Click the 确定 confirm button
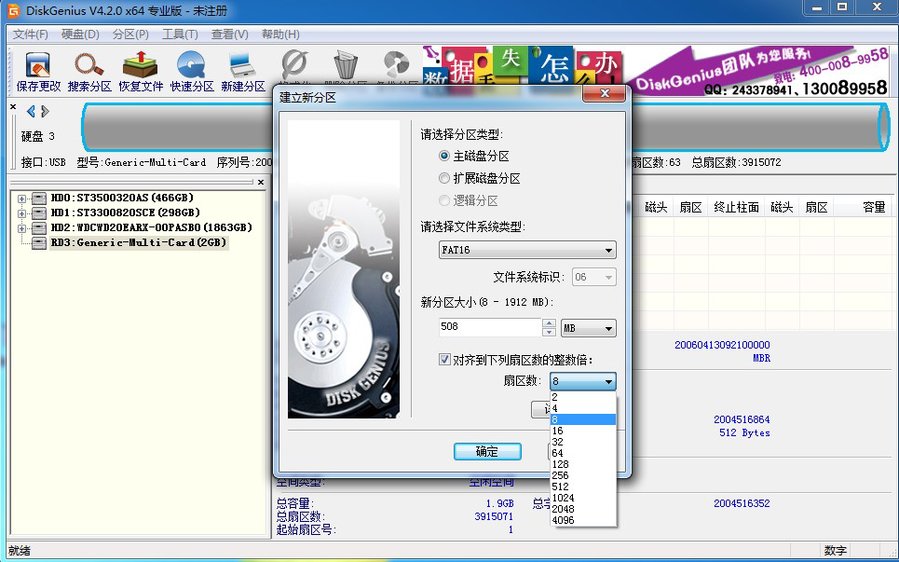The width and height of the screenshot is (899, 562). [487, 452]
